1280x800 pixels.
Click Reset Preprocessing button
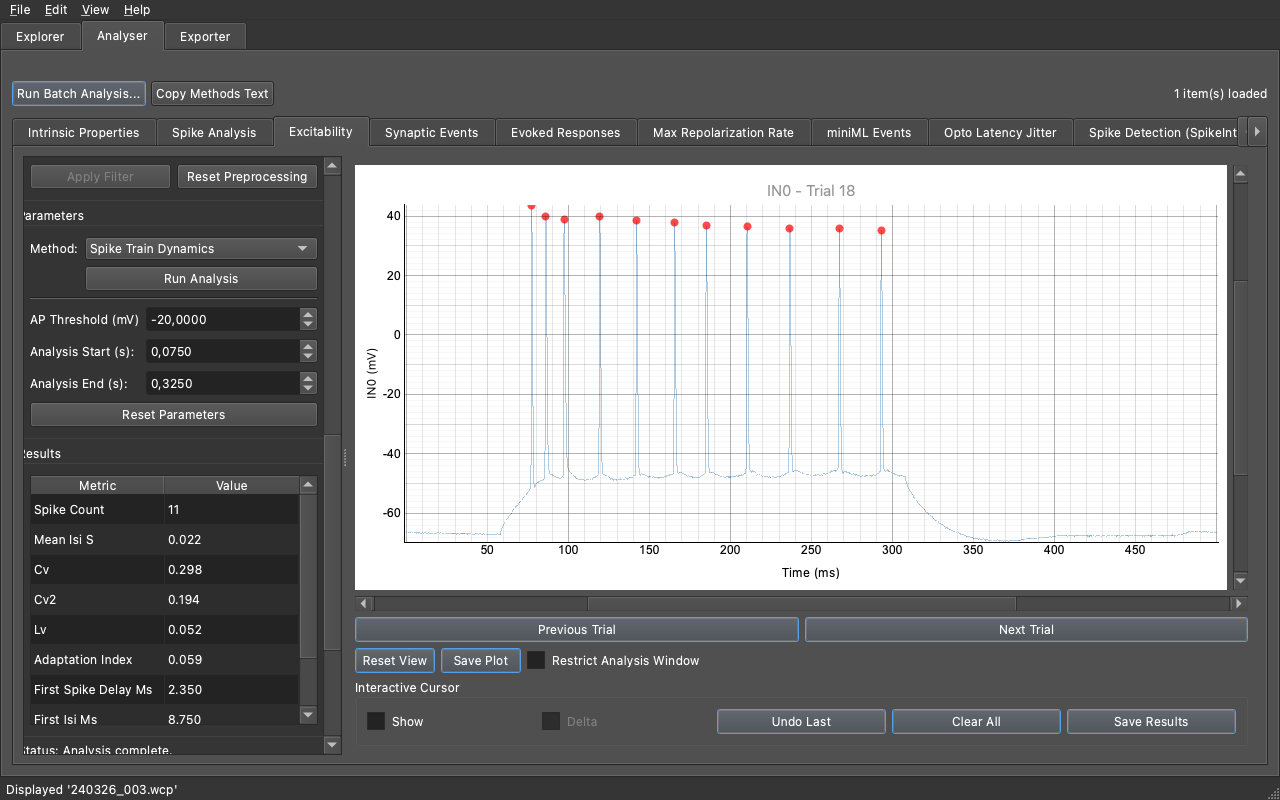[x=247, y=176]
